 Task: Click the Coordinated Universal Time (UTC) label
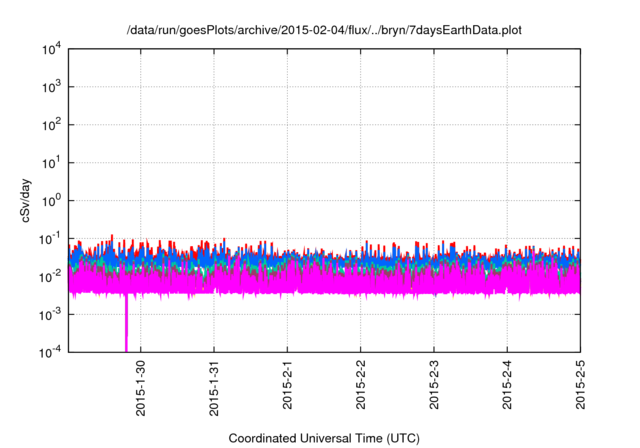coord(324,438)
